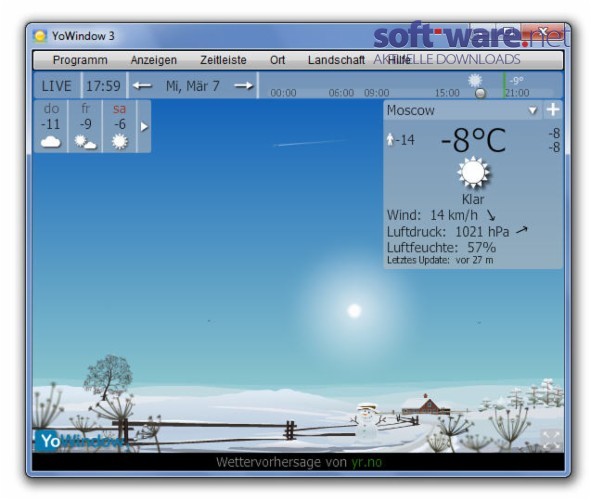Click the feels-like -14 indicator

click(x=401, y=140)
